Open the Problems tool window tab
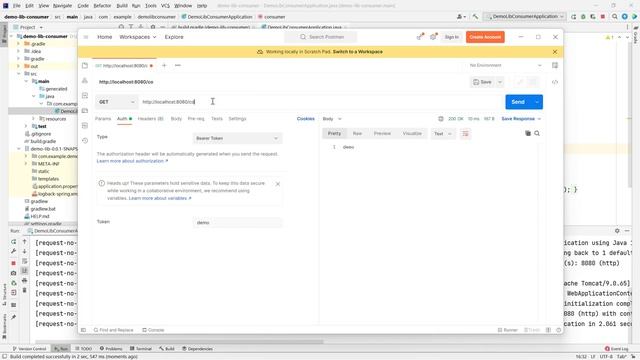Viewport: 640px width, 360px height. point(111,349)
